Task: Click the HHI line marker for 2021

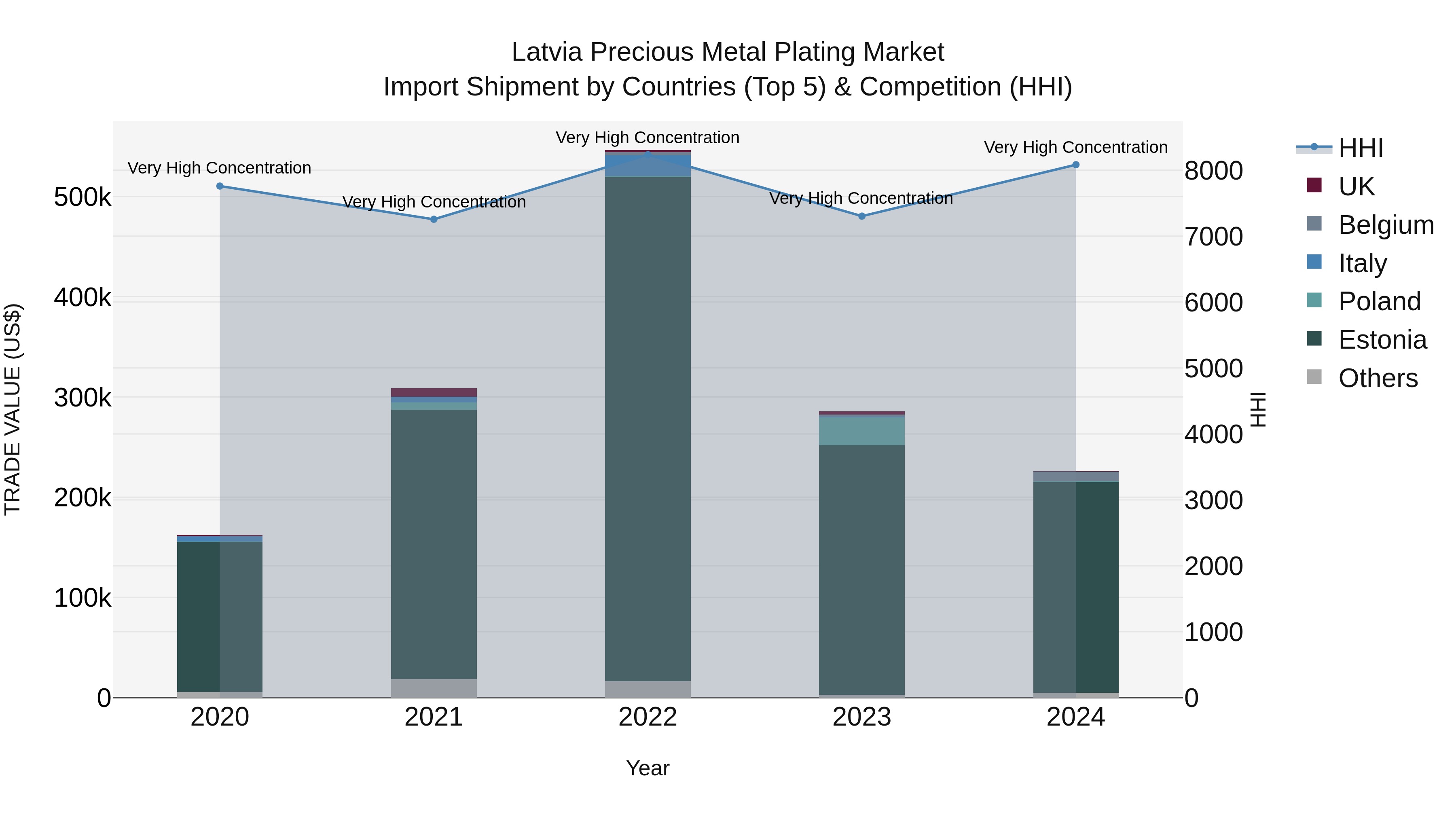Action: (434, 219)
